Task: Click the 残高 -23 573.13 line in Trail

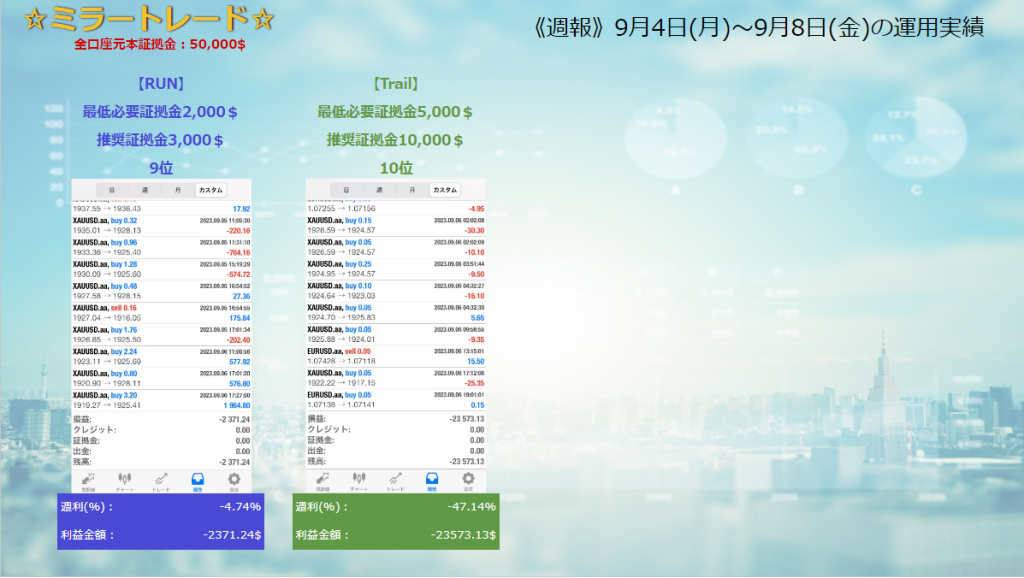Action: click(x=396, y=461)
